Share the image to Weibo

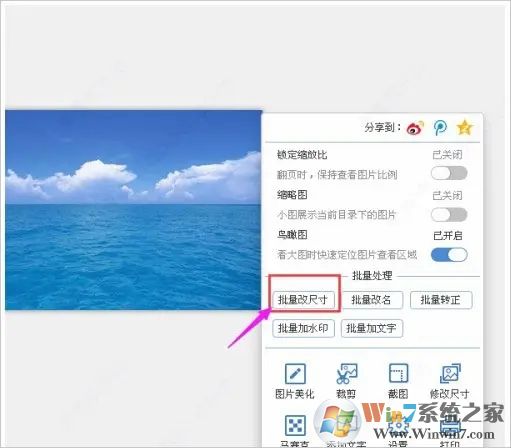pos(415,128)
